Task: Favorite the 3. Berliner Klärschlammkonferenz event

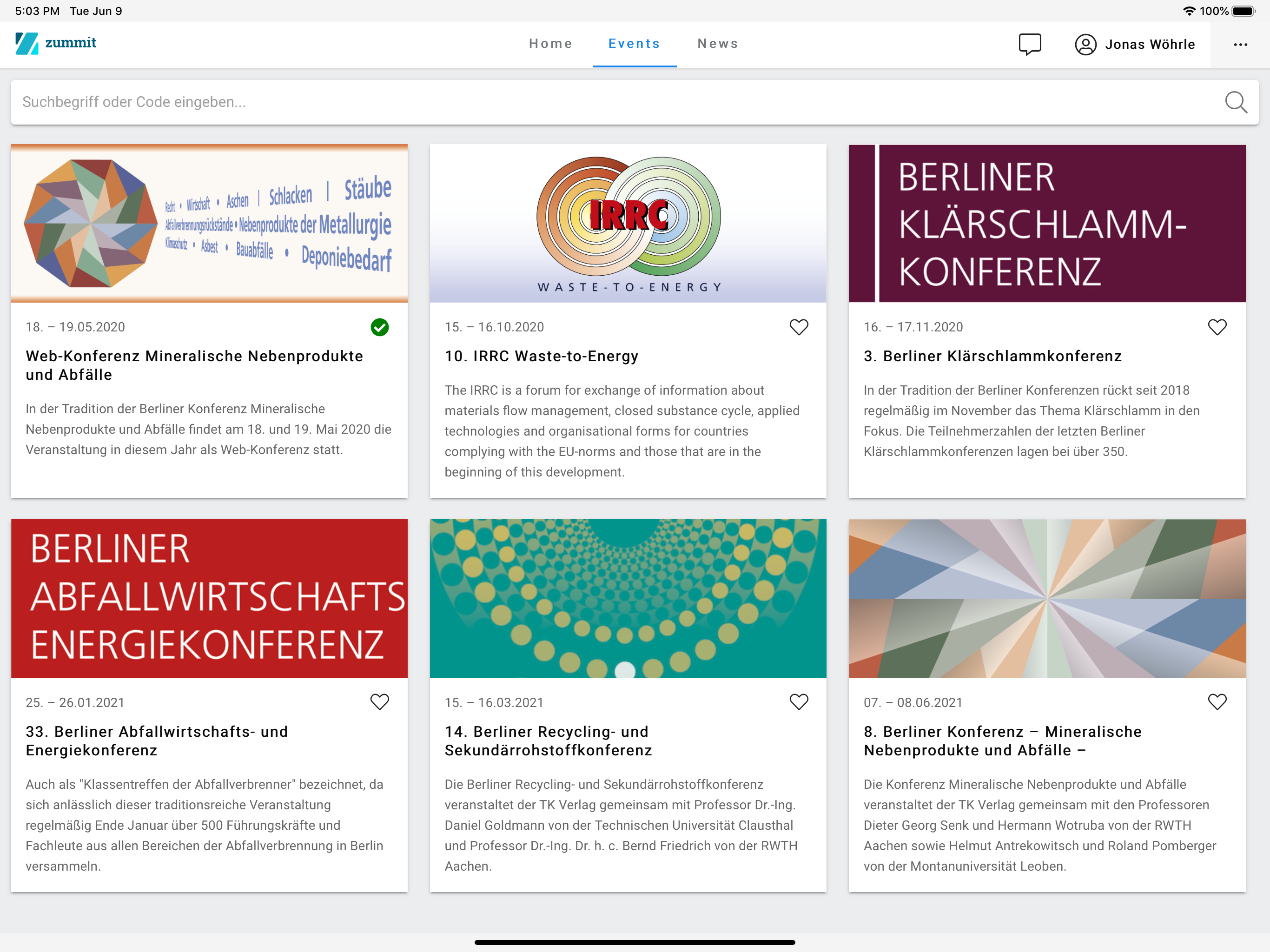Action: (1217, 327)
